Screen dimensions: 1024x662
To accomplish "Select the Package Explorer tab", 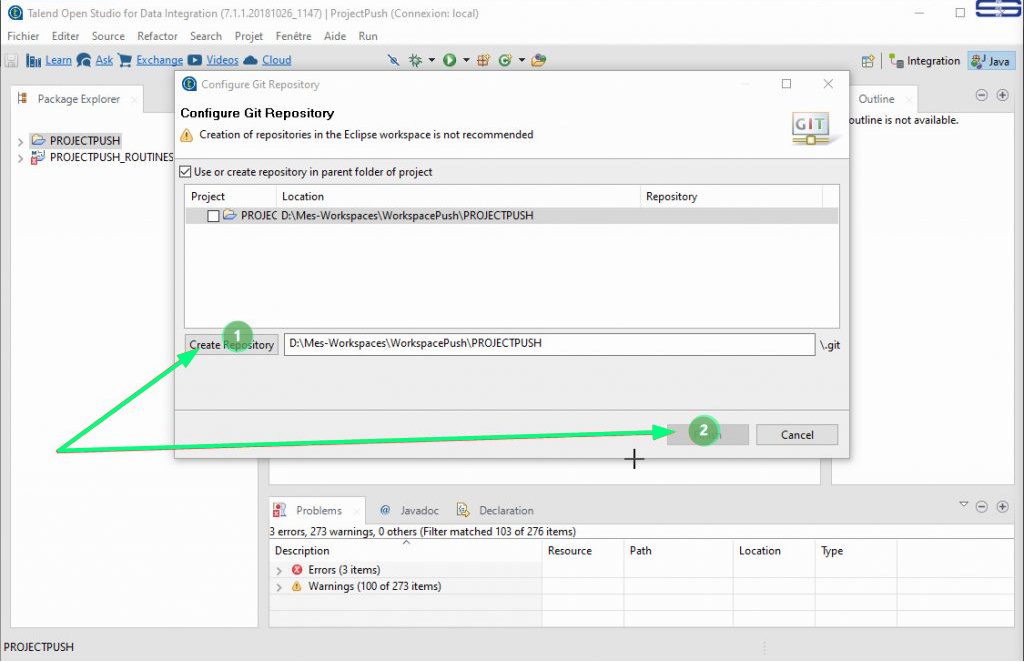I will tap(78, 99).
